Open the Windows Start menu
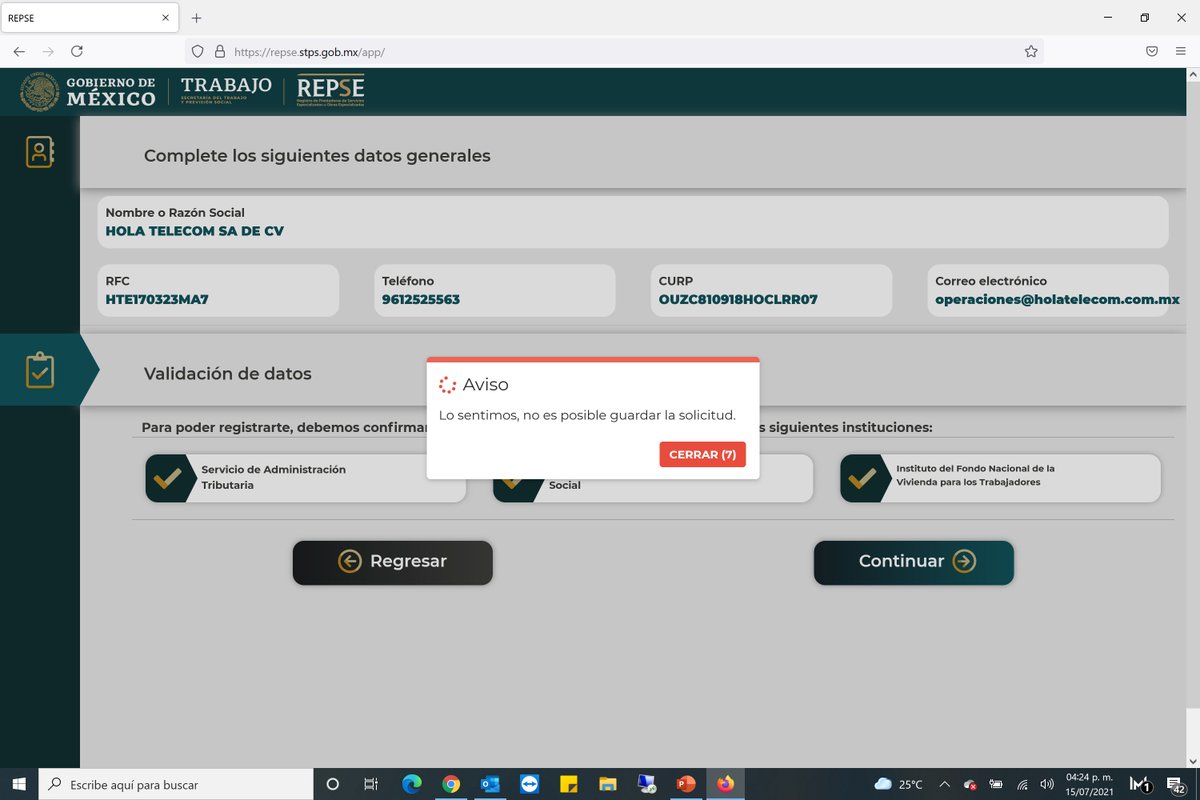Image resolution: width=1200 pixels, height=800 pixels. (x=19, y=784)
